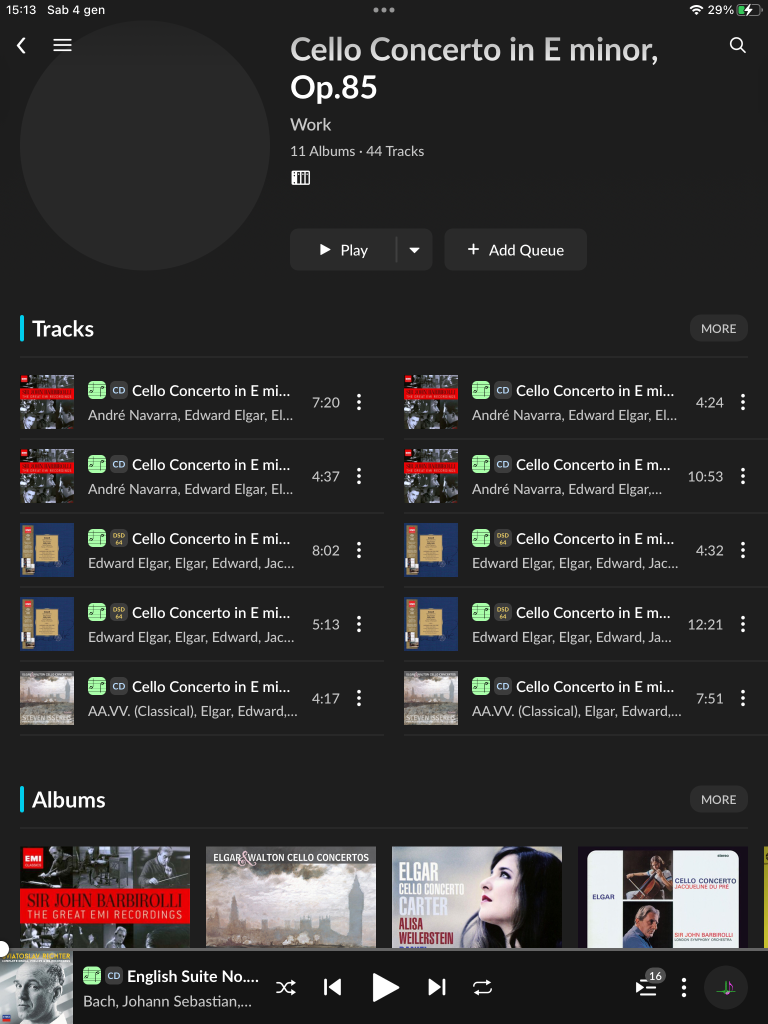Tap the 11 Albums · 44 Tracks text
768x1024 pixels.
[x=357, y=151]
